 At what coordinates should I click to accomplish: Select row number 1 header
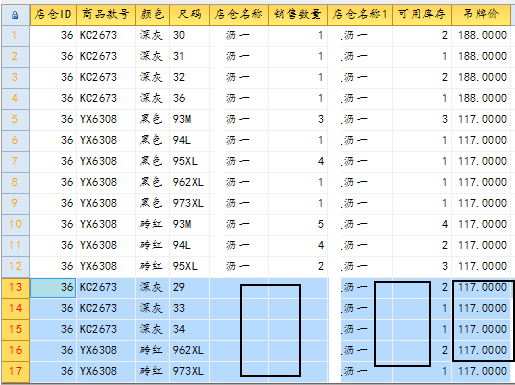(15, 35)
